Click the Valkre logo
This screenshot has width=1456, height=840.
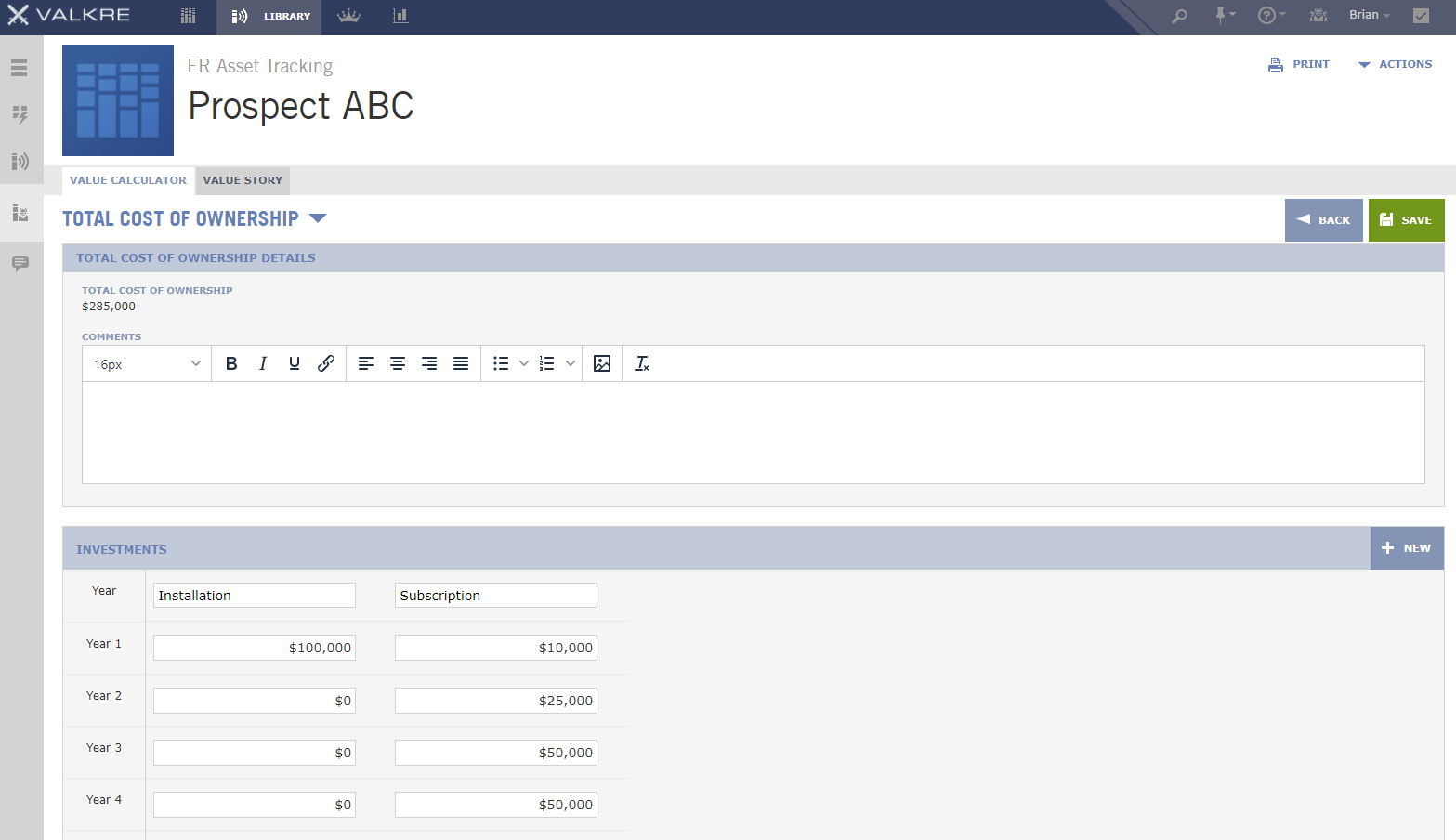click(69, 15)
